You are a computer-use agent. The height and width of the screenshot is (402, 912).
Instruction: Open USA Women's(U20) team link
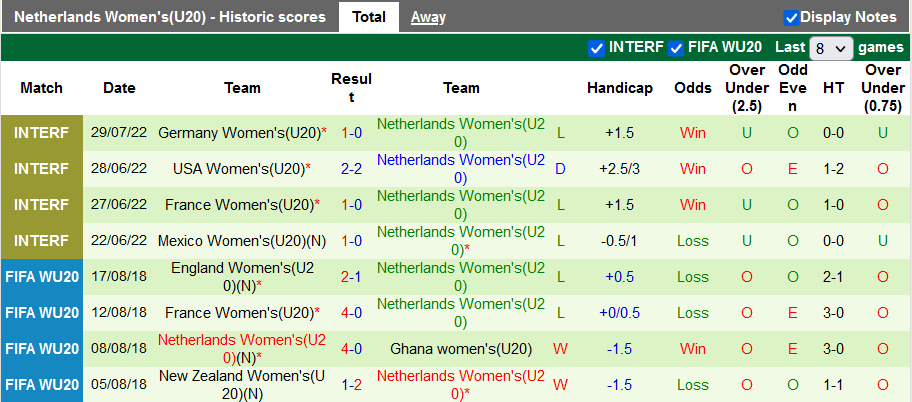[238, 169]
